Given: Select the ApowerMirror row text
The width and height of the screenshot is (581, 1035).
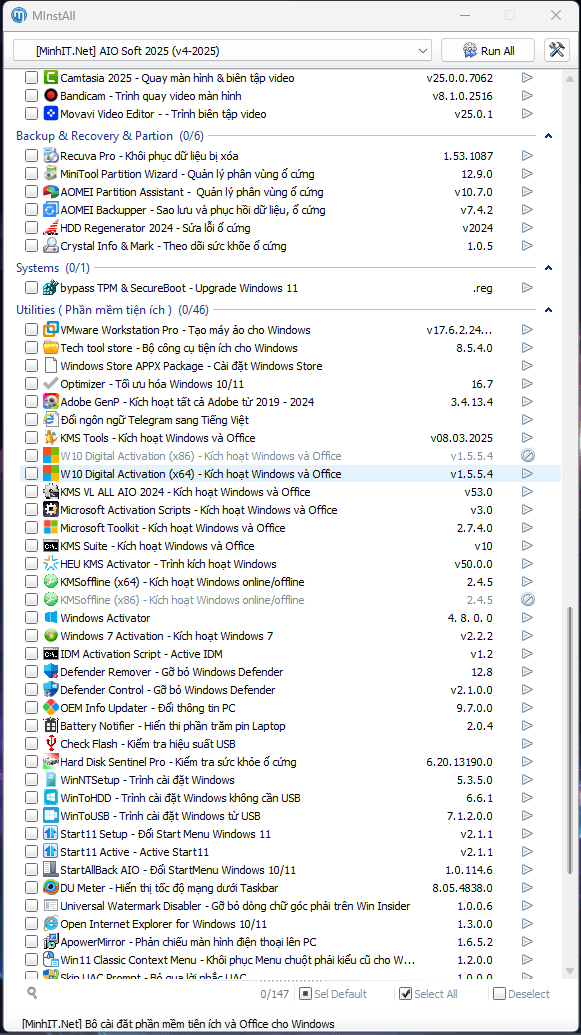Looking at the screenshot, I should click(x=188, y=942).
